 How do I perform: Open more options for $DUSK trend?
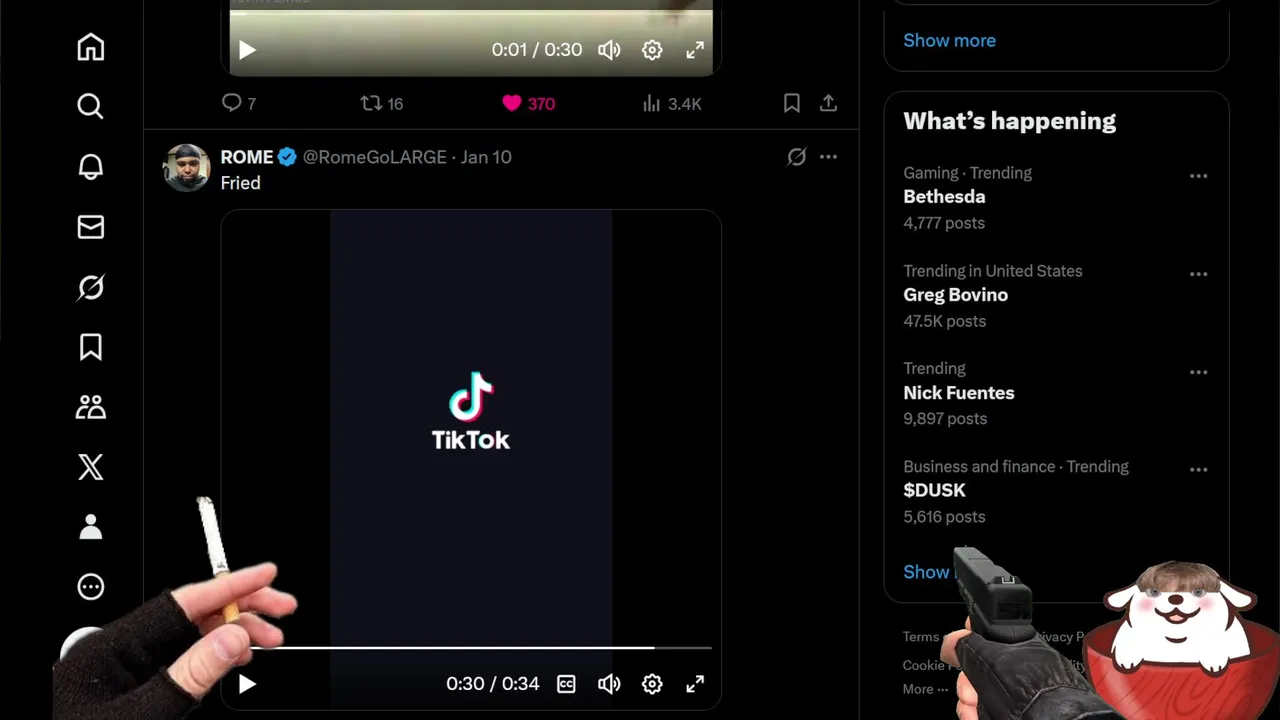click(1198, 470)
